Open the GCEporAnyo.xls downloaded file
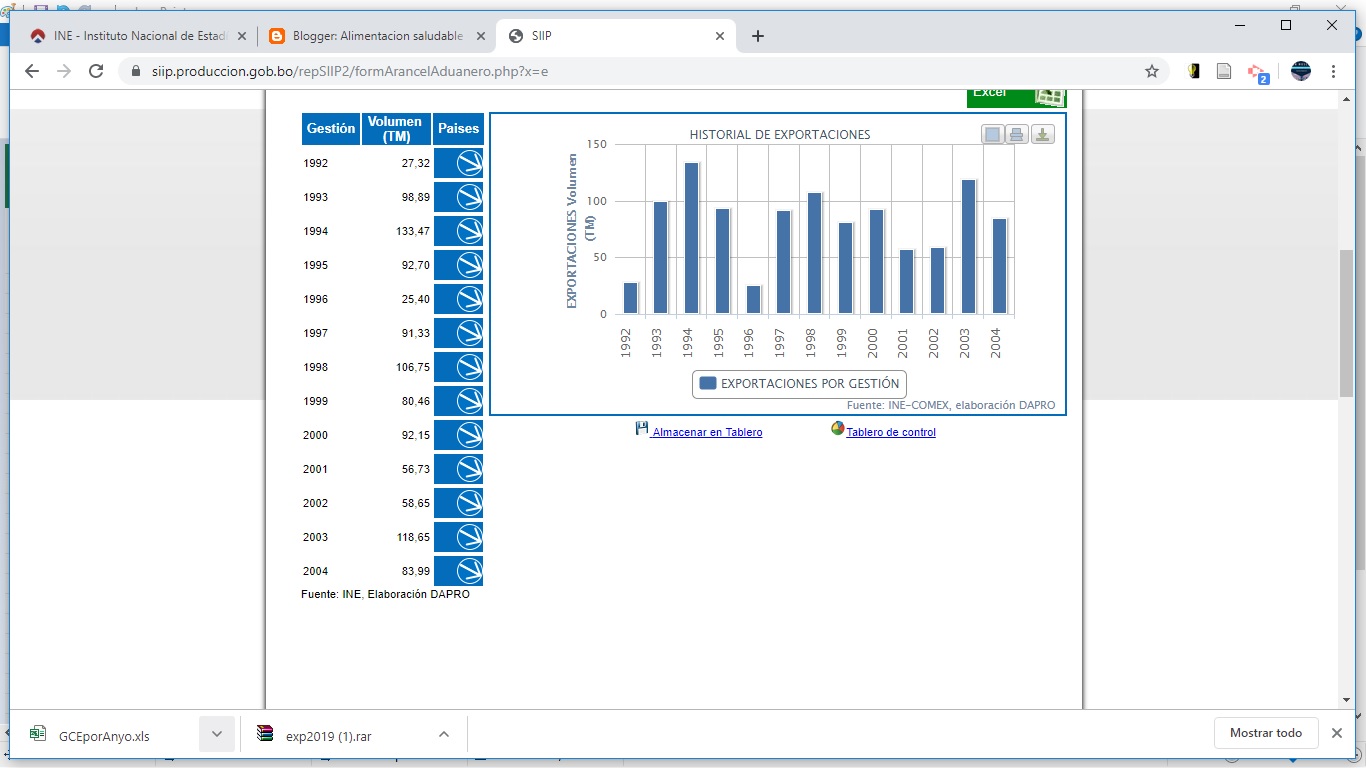 tap(104, 735)
